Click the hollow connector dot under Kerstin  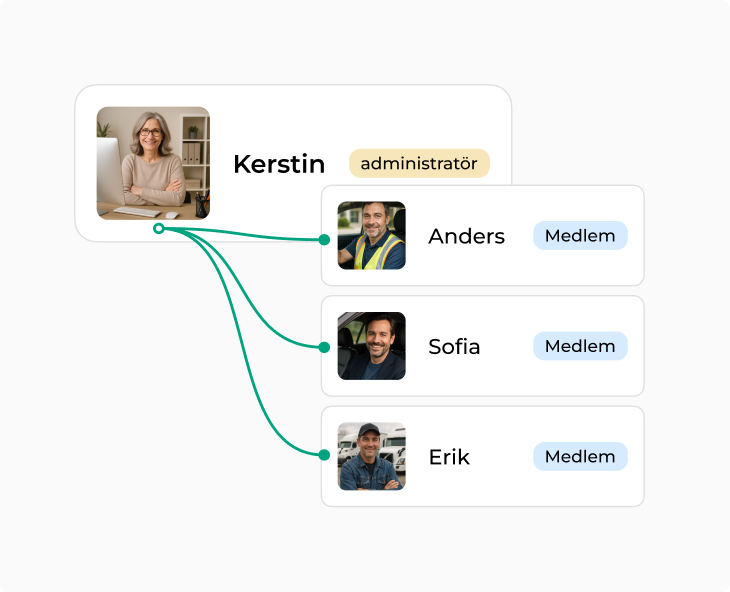pos(159,229)
